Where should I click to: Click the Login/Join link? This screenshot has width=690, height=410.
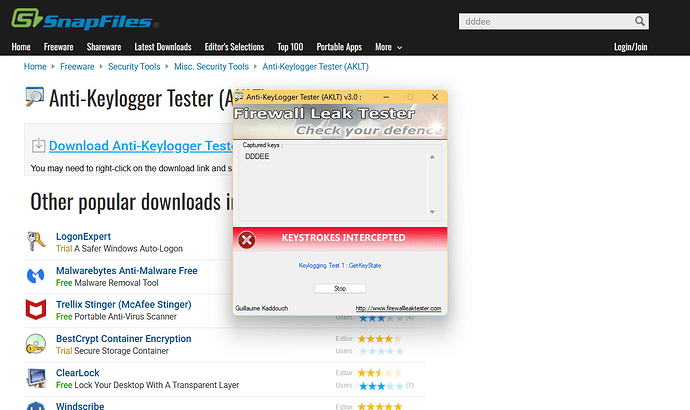tap(630, 47)
